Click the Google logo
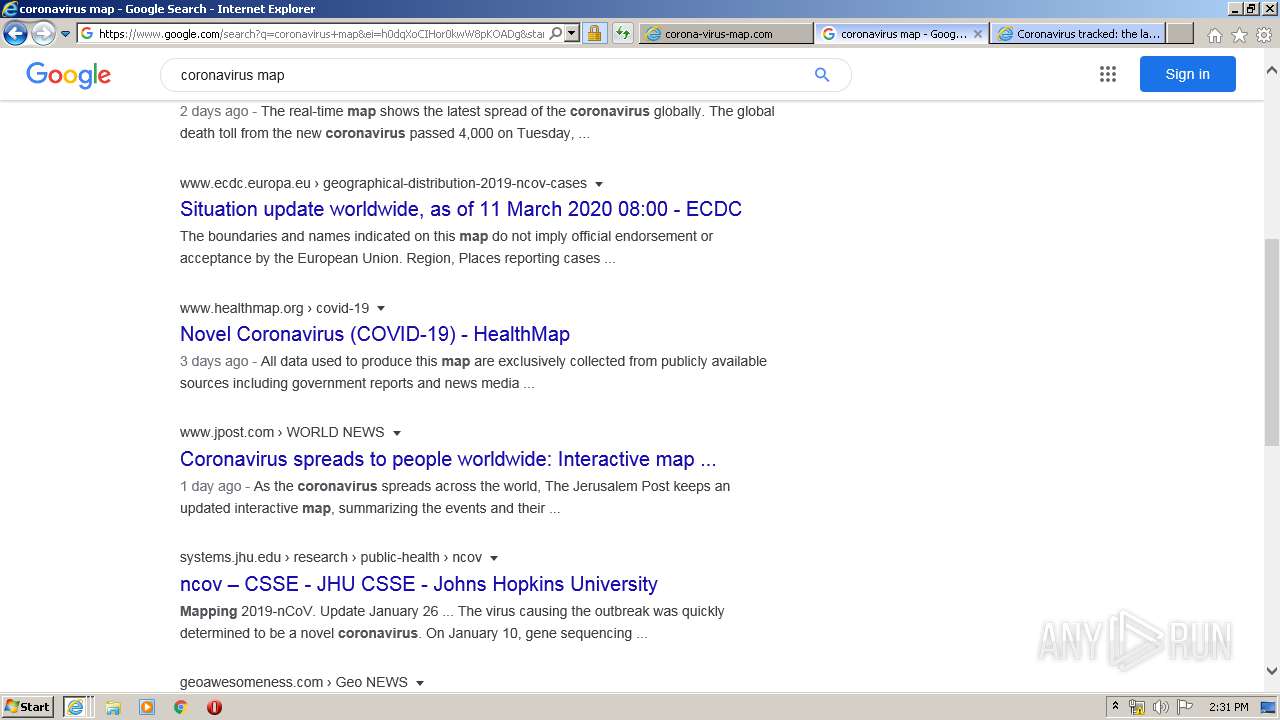Image resolution: width=1280 pixels, height=720 pixels. pos(68,75)
